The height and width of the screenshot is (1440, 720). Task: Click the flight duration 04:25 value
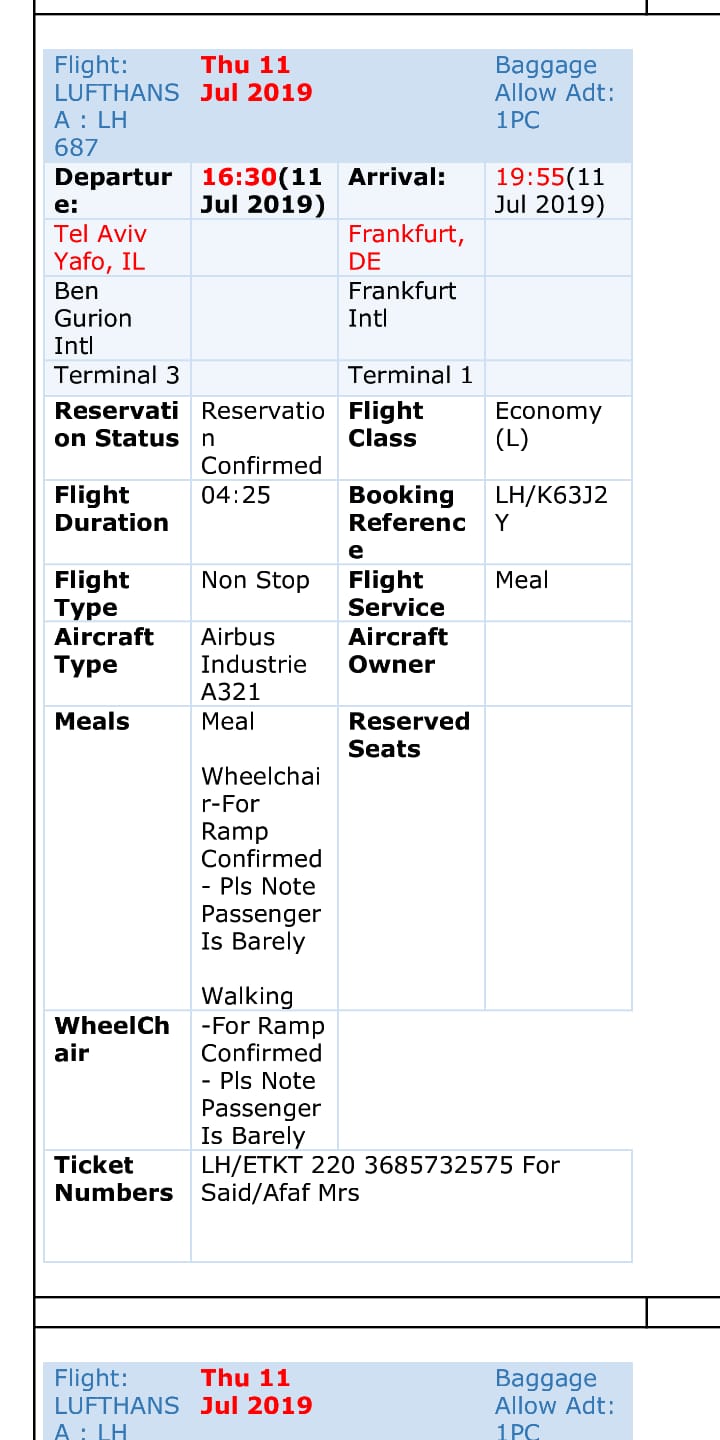coord(236,495)
